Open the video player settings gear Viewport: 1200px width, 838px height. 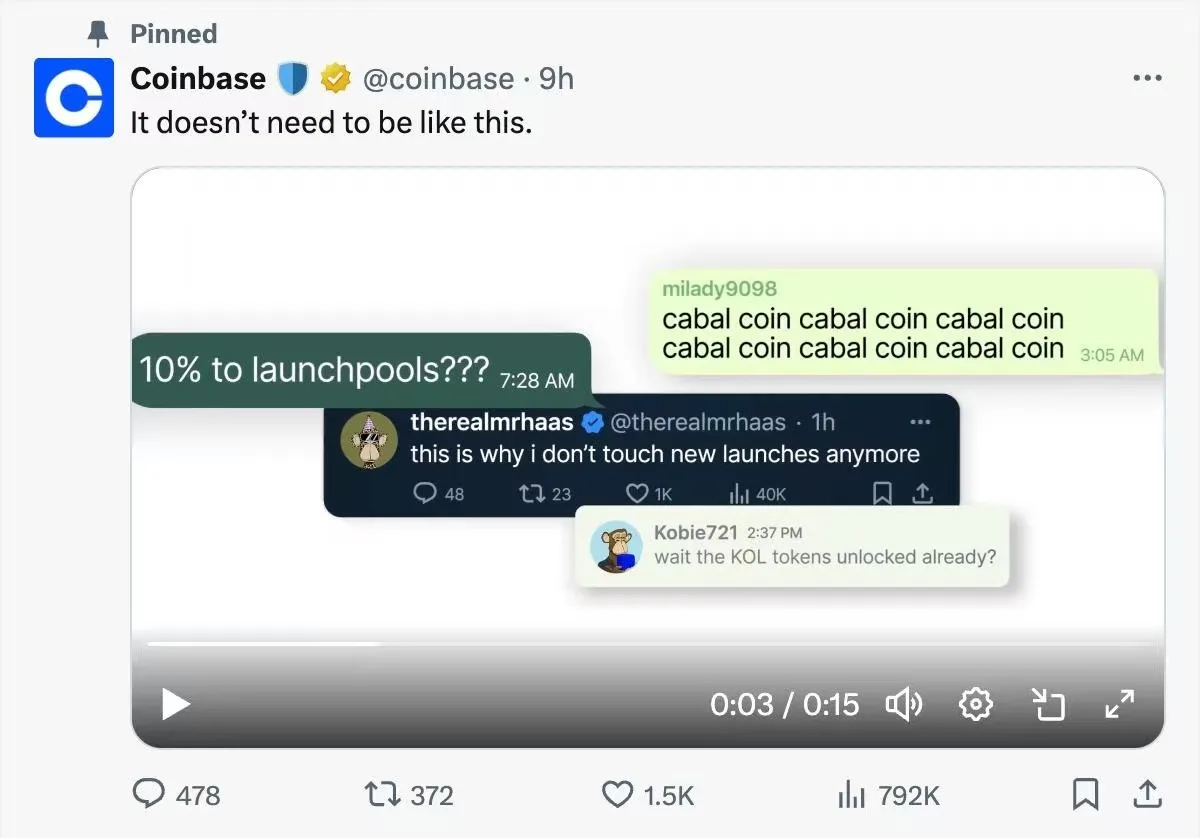point(975,704)
